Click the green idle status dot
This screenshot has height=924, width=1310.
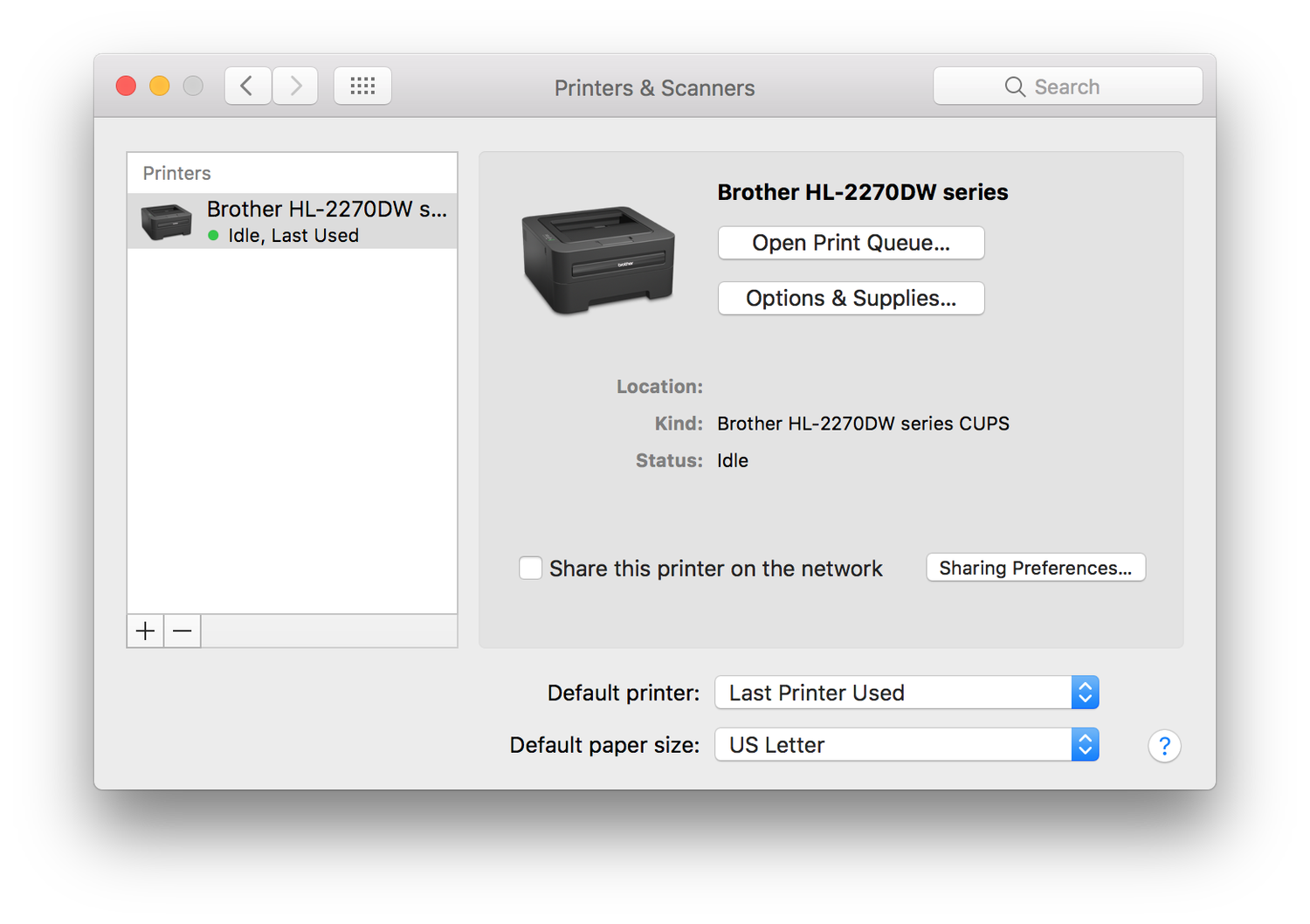tap(213, 236)
